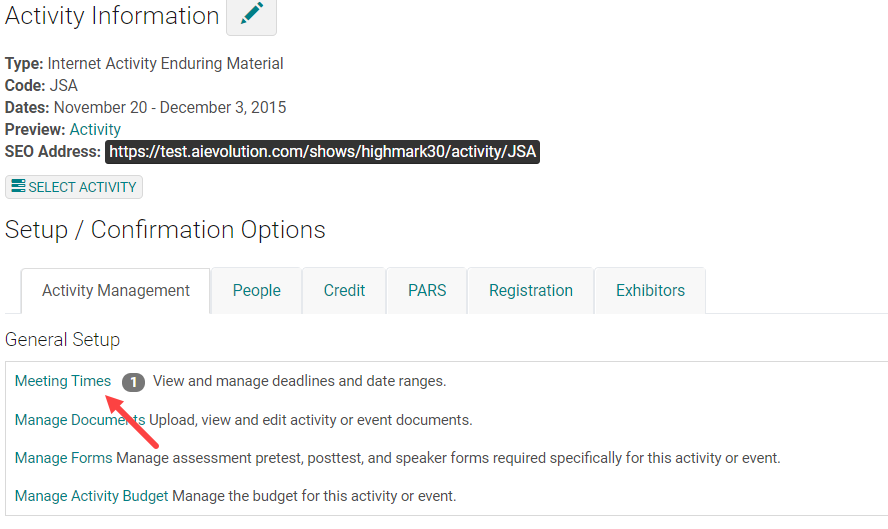
Task: Go to the Registration tab
Action: 531,291
